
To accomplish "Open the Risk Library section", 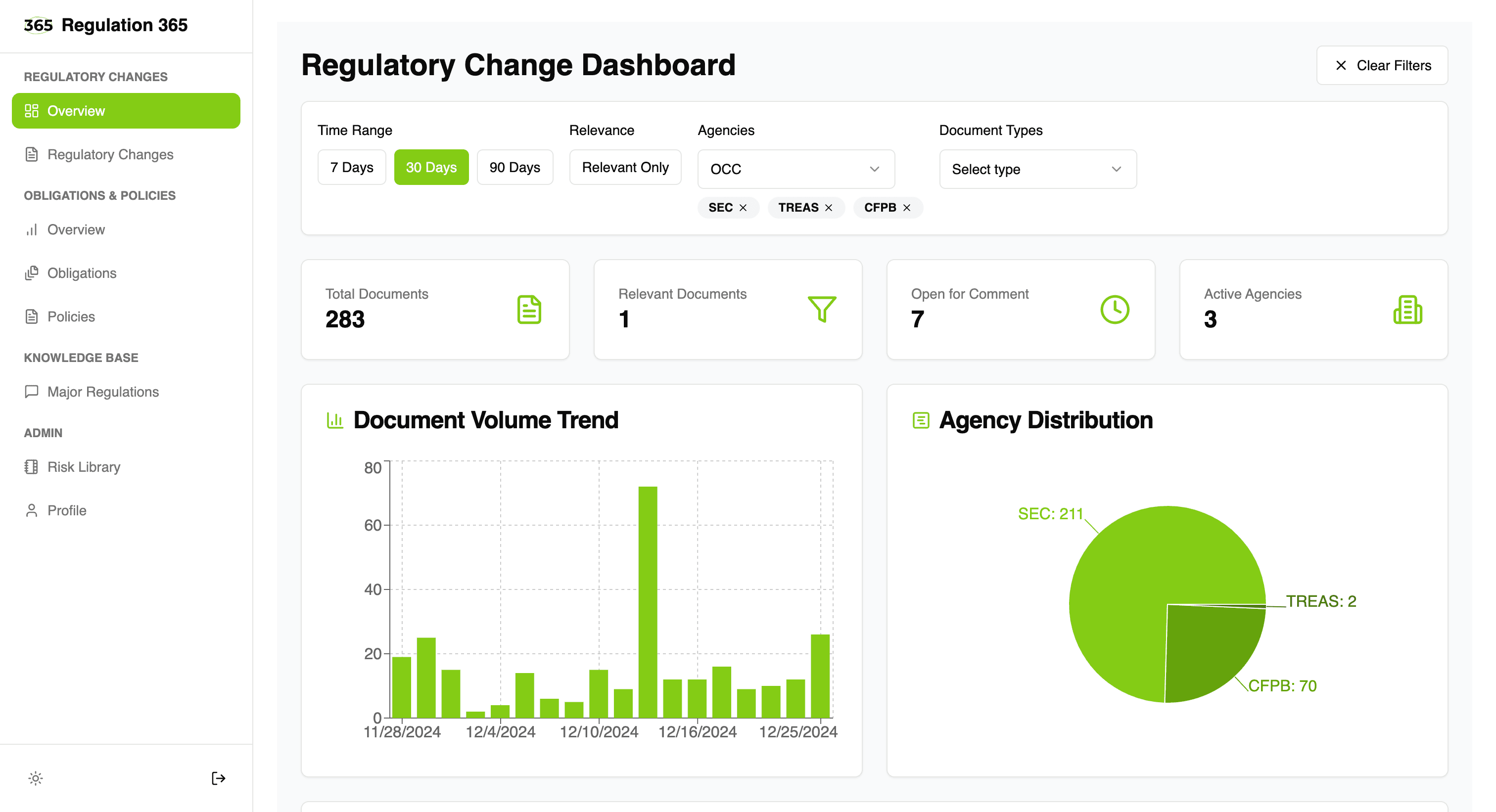I will 84,467.
